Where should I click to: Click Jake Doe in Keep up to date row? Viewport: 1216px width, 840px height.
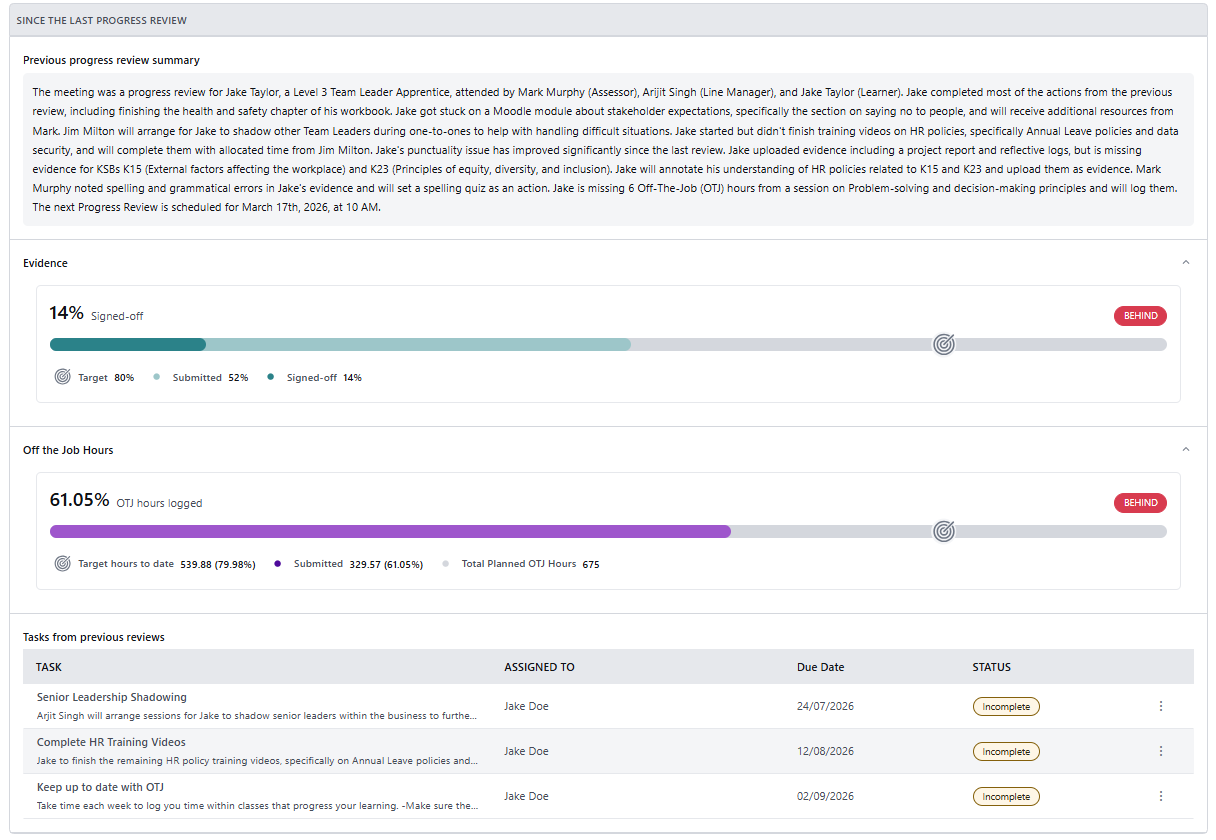[x=526, y=796]
